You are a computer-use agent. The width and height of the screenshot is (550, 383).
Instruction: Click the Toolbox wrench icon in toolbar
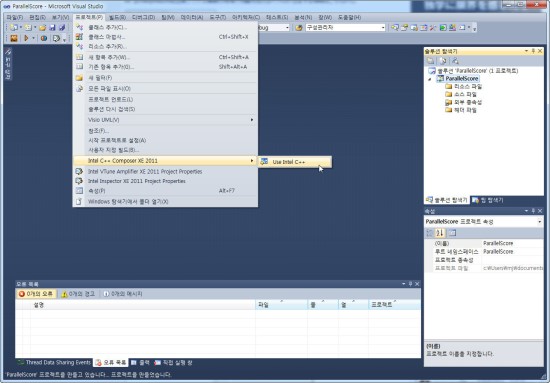click(433, 27)
